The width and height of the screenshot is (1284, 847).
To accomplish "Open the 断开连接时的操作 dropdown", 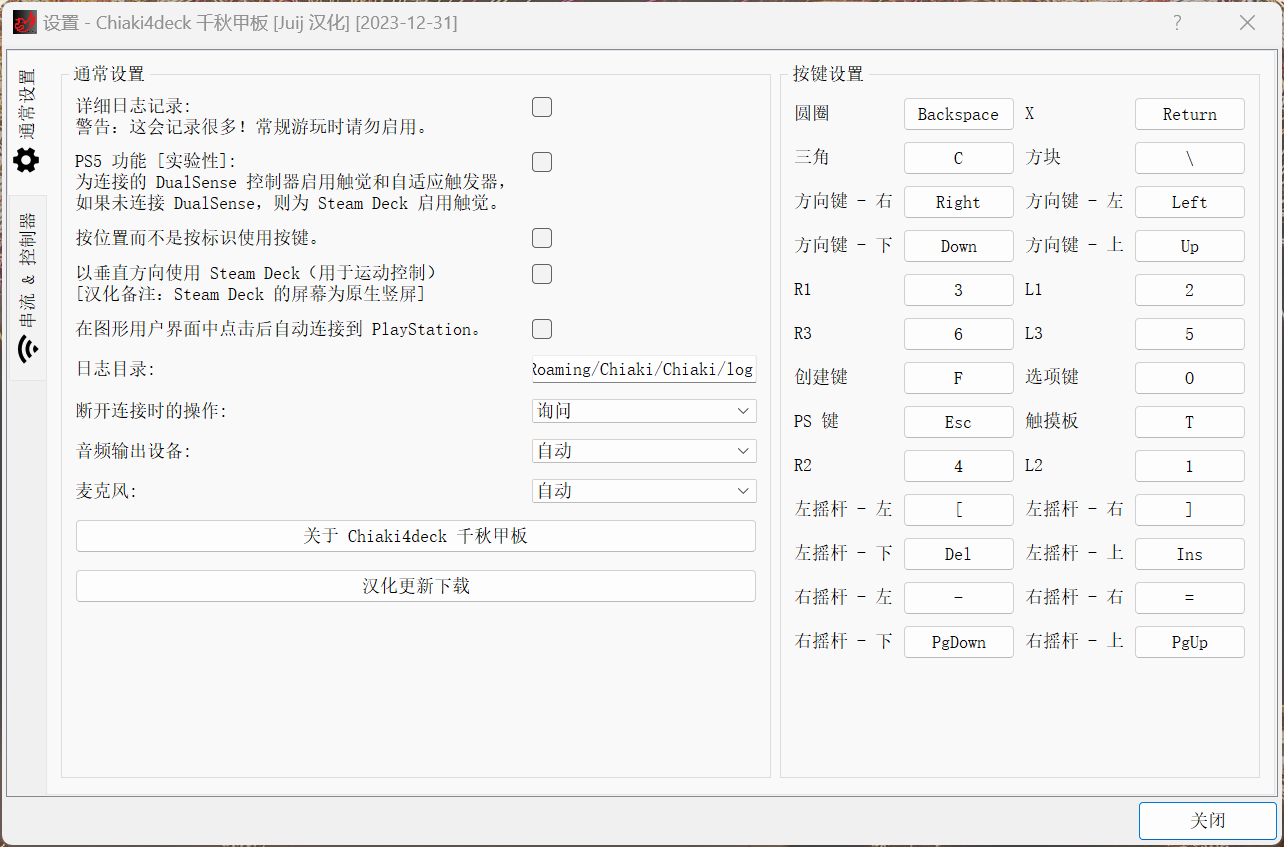I will [643, 411].
